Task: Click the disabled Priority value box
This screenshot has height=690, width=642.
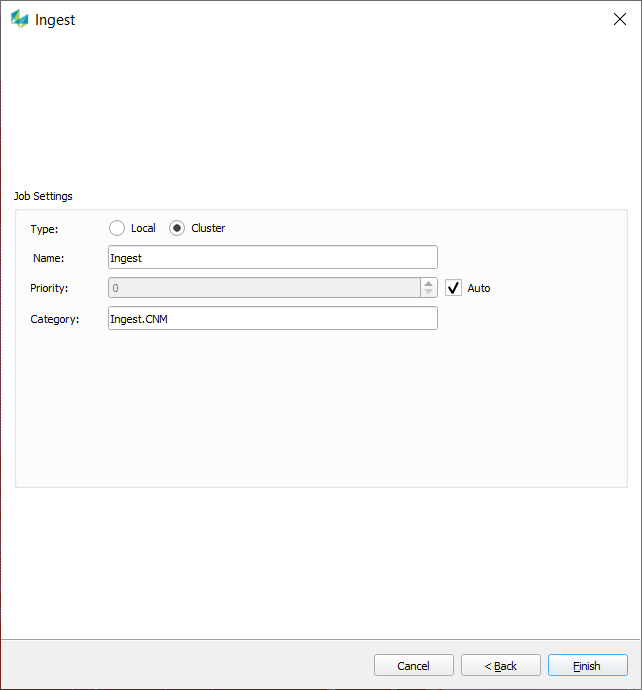Action: (264, 288)
